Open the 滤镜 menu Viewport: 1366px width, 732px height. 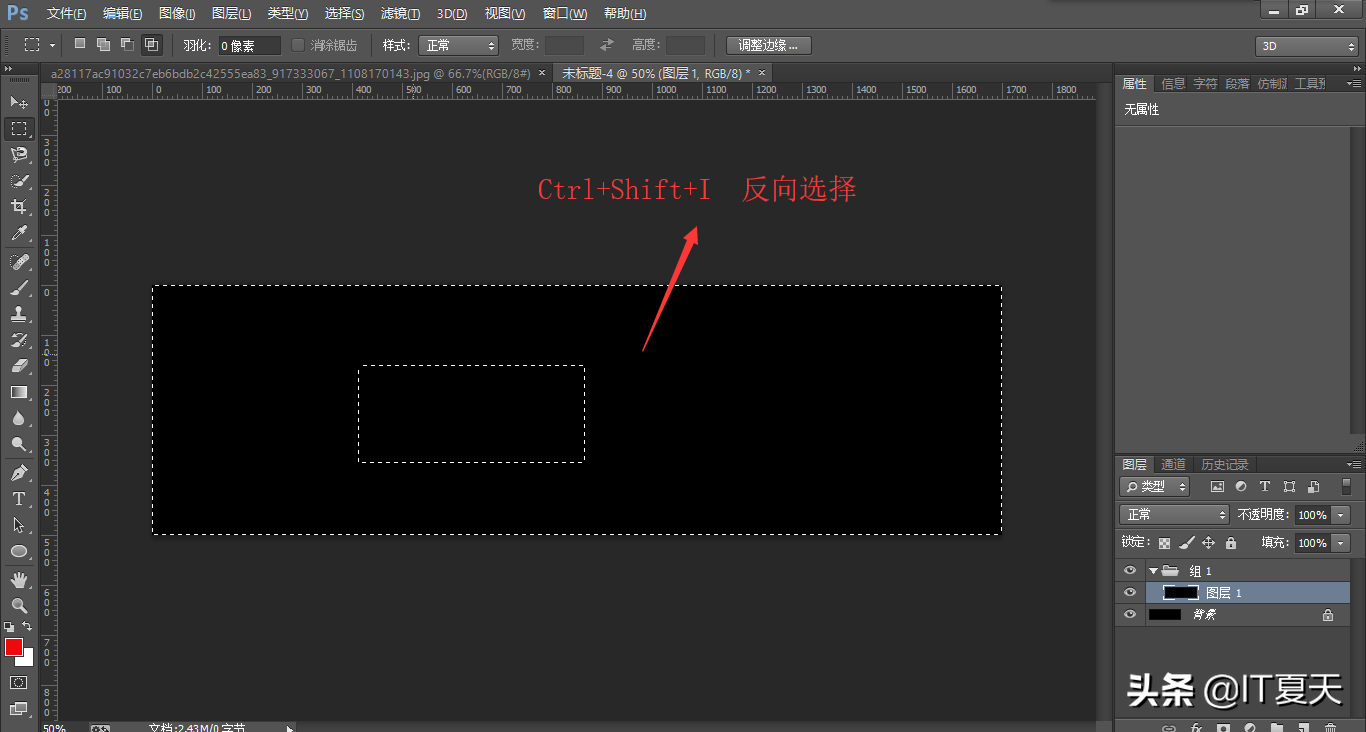(x=400, y=14)
